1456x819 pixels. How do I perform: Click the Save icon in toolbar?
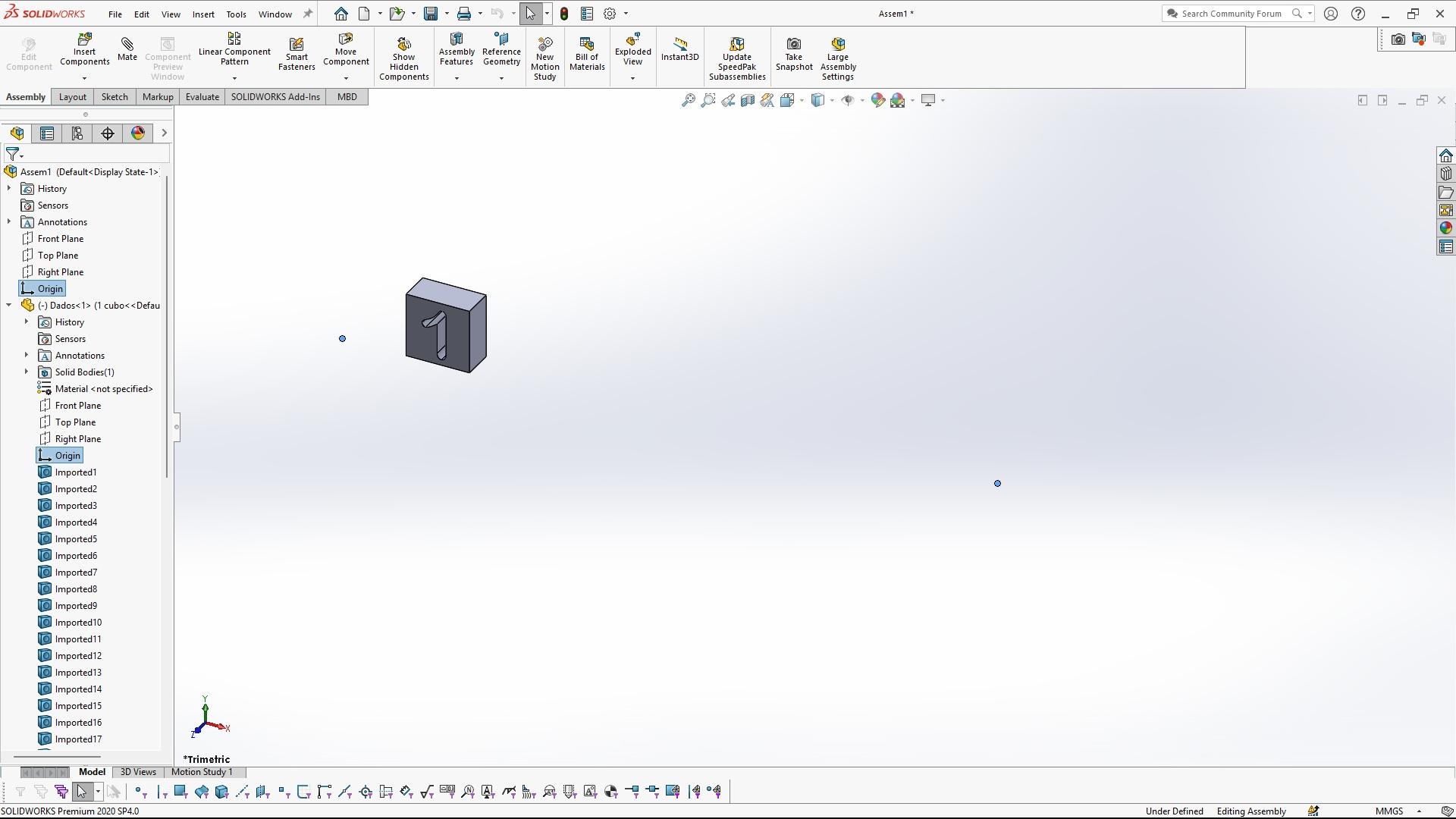click(431, 14)
